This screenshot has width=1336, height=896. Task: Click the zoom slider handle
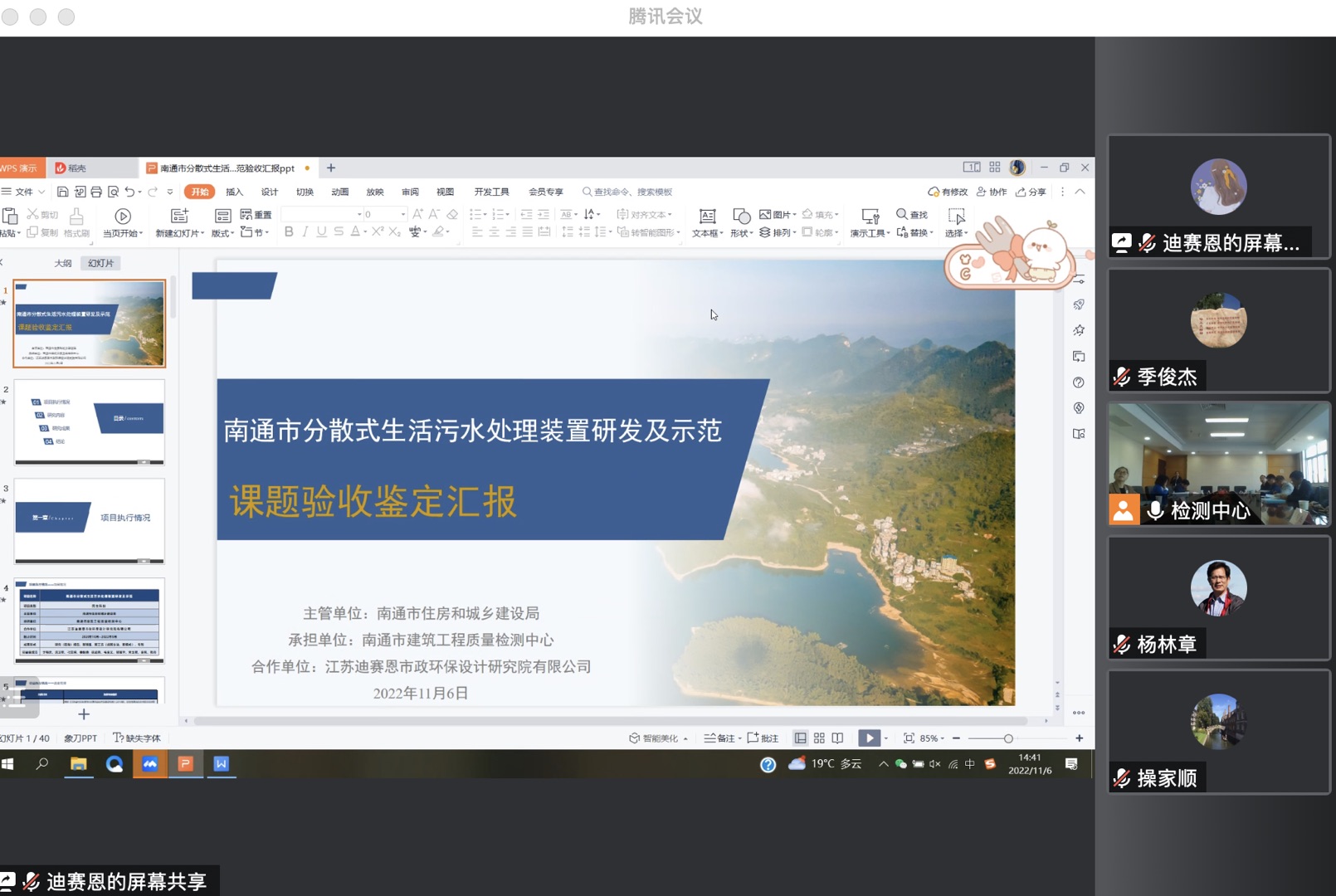click(1008, 738)
